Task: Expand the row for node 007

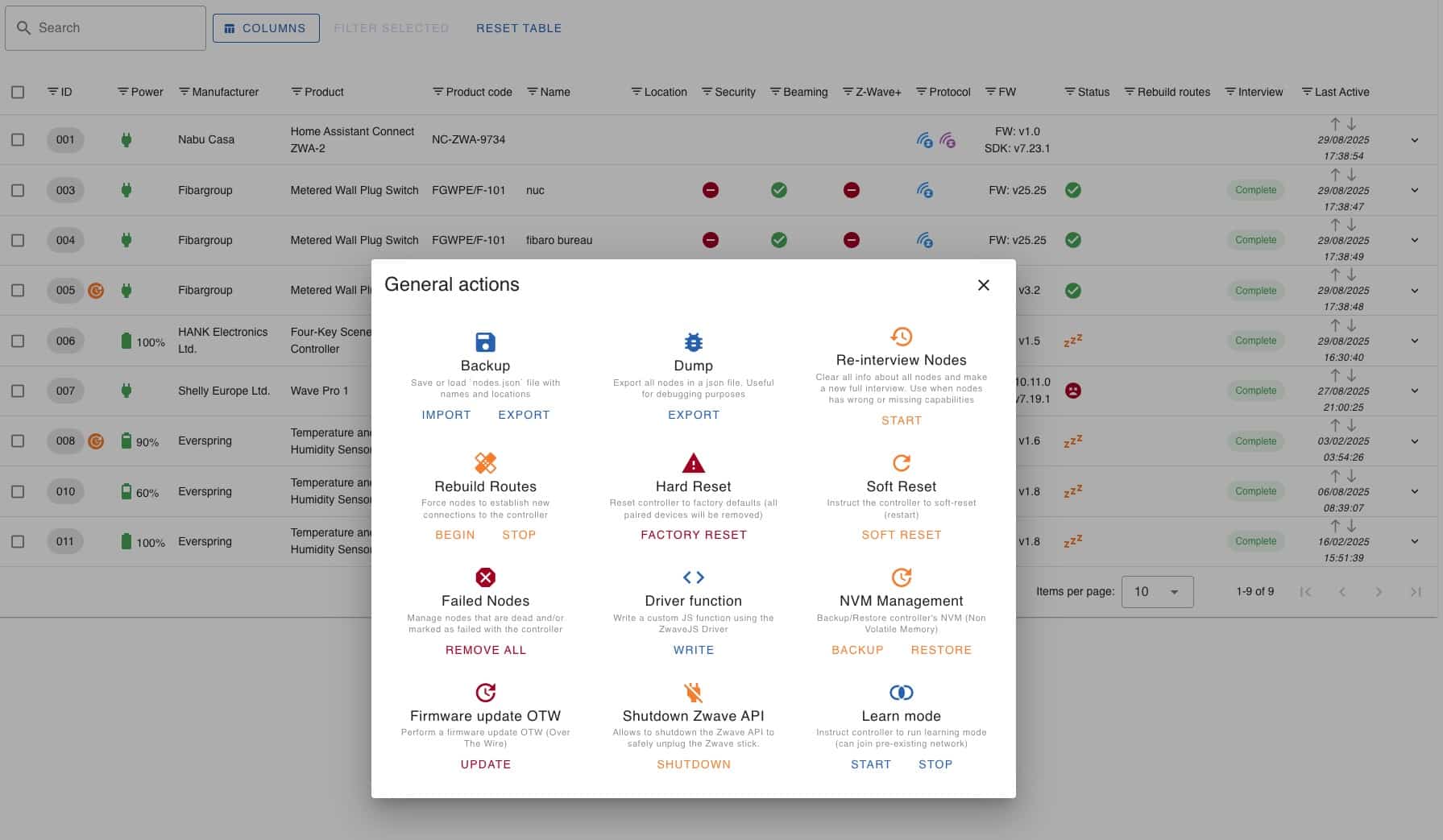Action: 1414,391
